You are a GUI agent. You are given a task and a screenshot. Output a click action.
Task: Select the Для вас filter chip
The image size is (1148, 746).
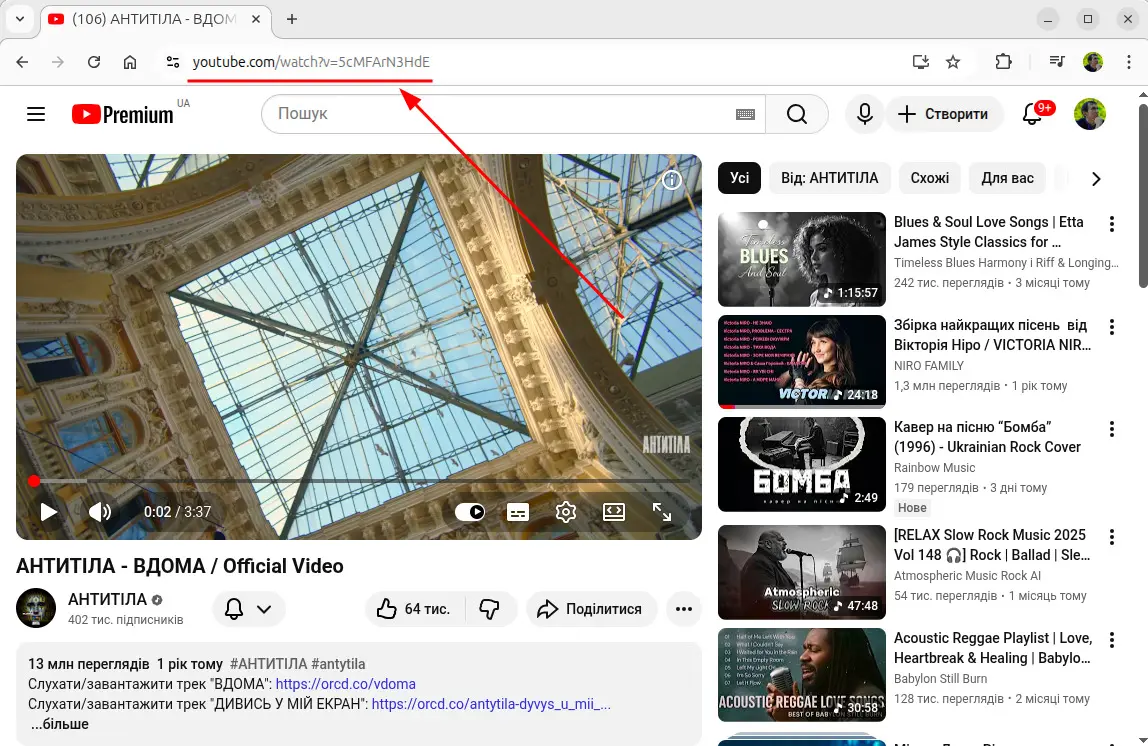pos(1007,177)
